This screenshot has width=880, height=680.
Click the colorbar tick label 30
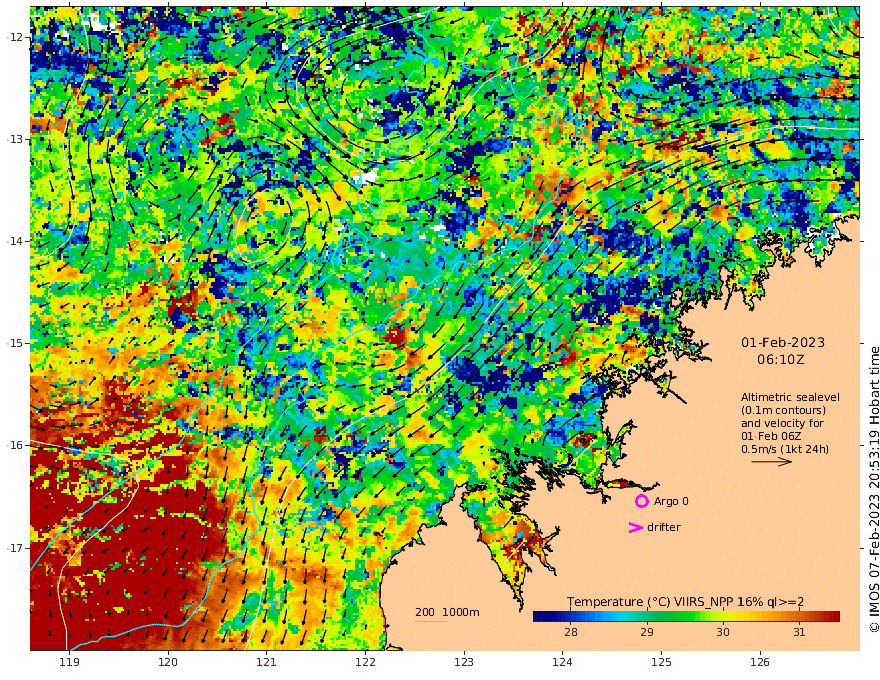[x=723, y=632]
